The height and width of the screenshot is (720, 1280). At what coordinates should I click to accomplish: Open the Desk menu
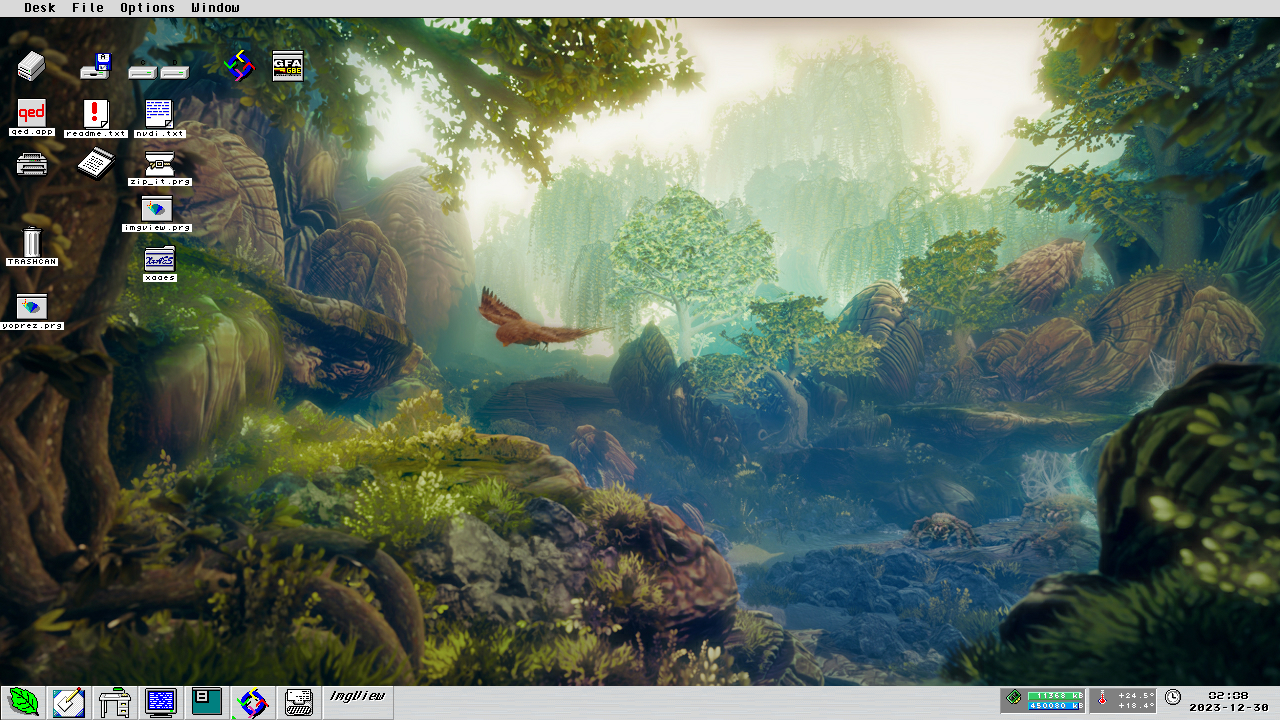[40, 8]
